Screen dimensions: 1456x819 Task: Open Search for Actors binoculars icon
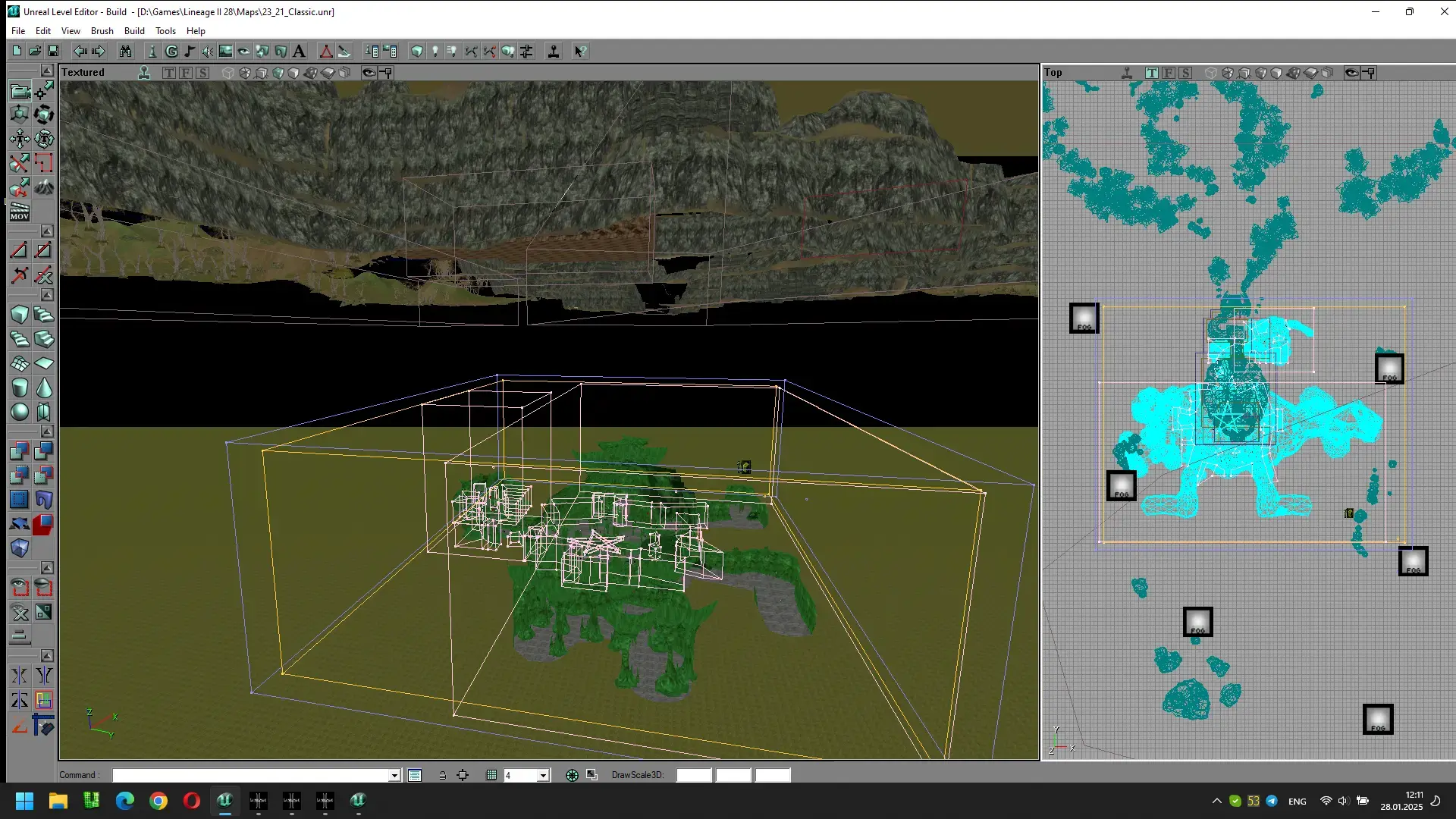(125, 51)
